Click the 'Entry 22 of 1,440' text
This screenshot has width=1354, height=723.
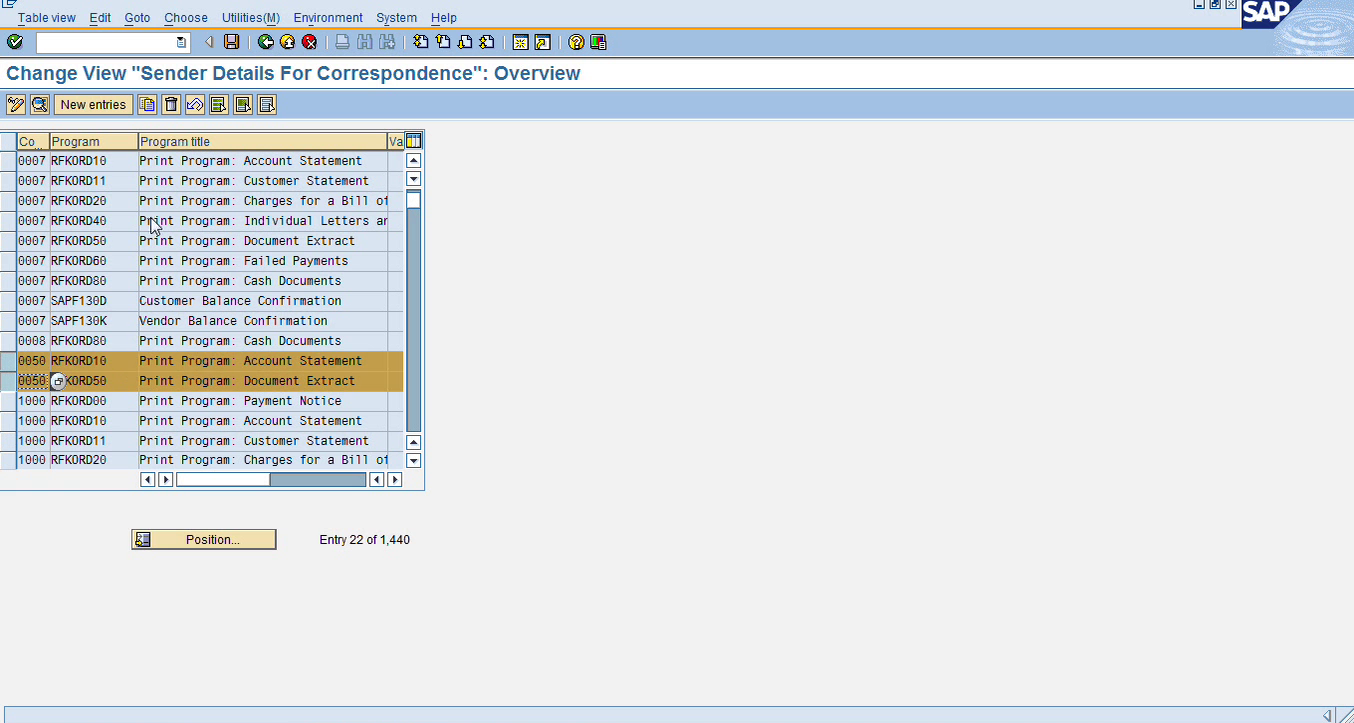pyautogui.click(x=365, y=540)
